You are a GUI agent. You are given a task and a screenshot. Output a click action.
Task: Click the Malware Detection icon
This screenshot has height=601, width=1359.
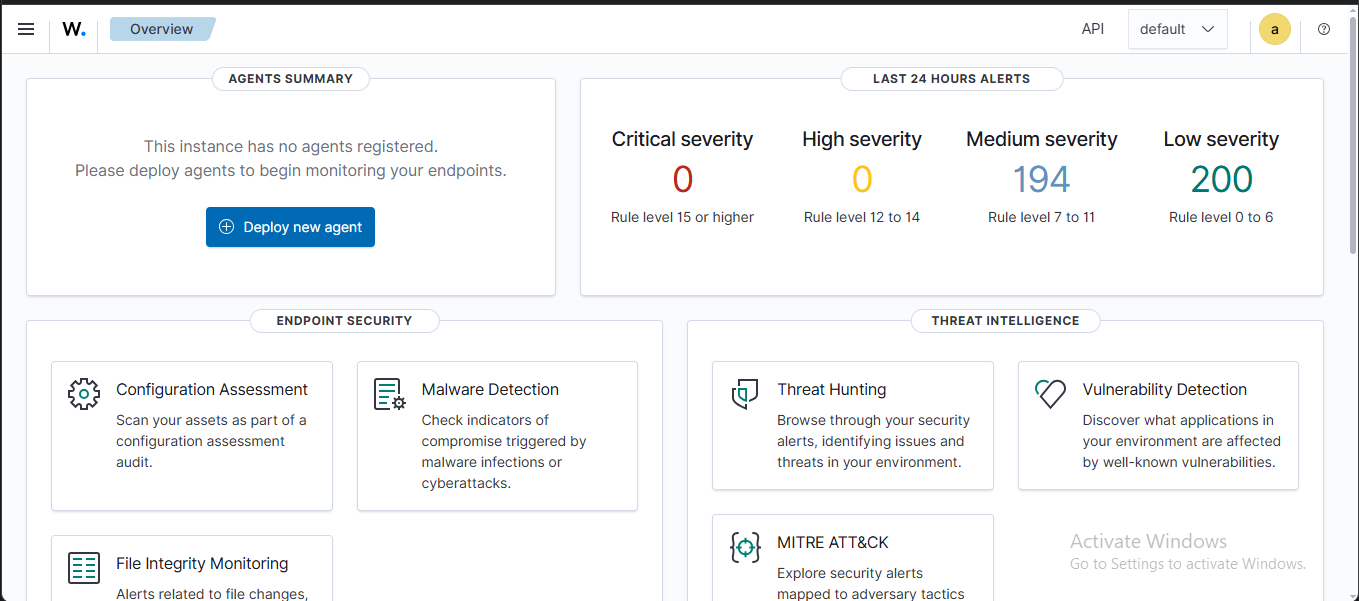coord(390,394)
